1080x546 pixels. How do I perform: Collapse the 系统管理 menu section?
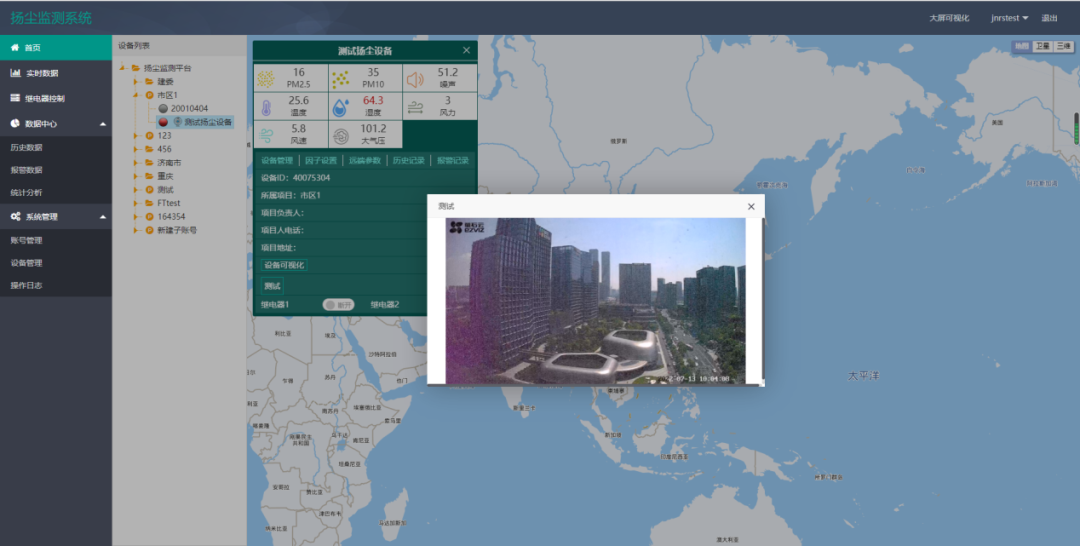pos(103,217)
